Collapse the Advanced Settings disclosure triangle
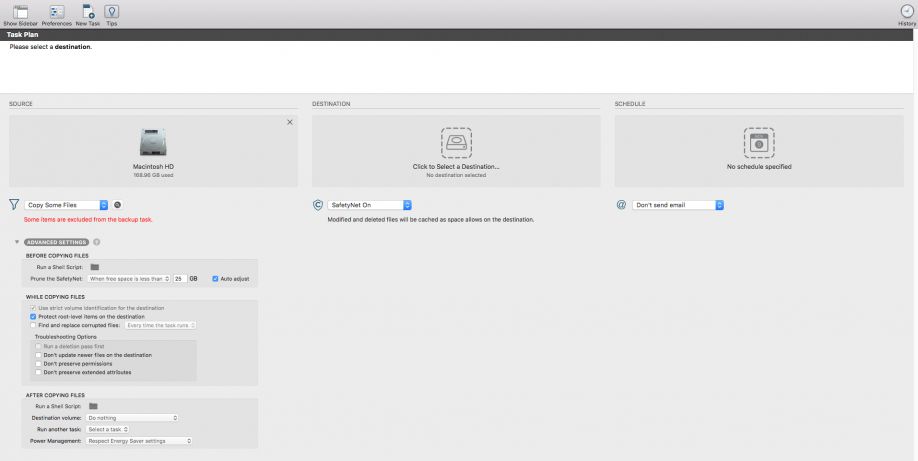This screenshot has width=918, height=461. pyautogui.click(x=16, y=242)
